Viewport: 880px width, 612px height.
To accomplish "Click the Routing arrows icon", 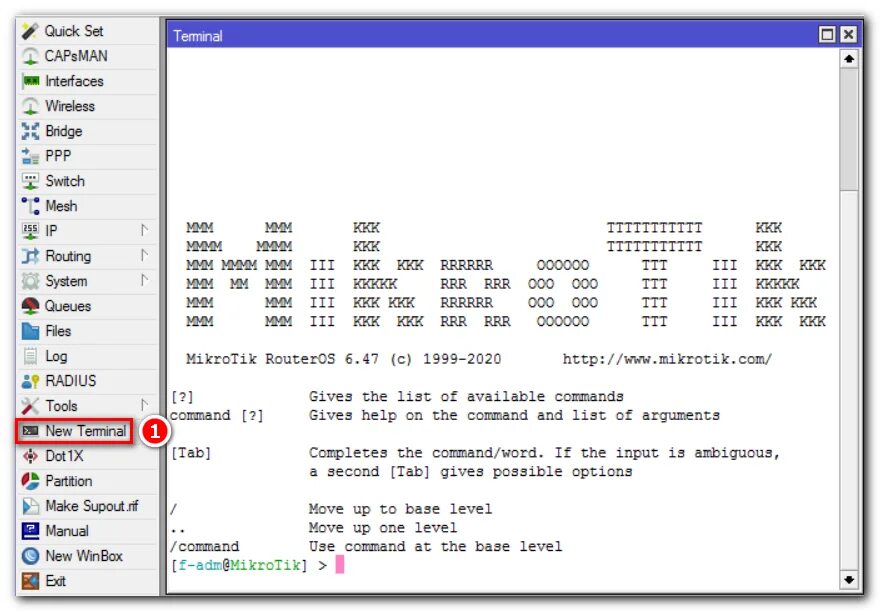I will 30,256.
